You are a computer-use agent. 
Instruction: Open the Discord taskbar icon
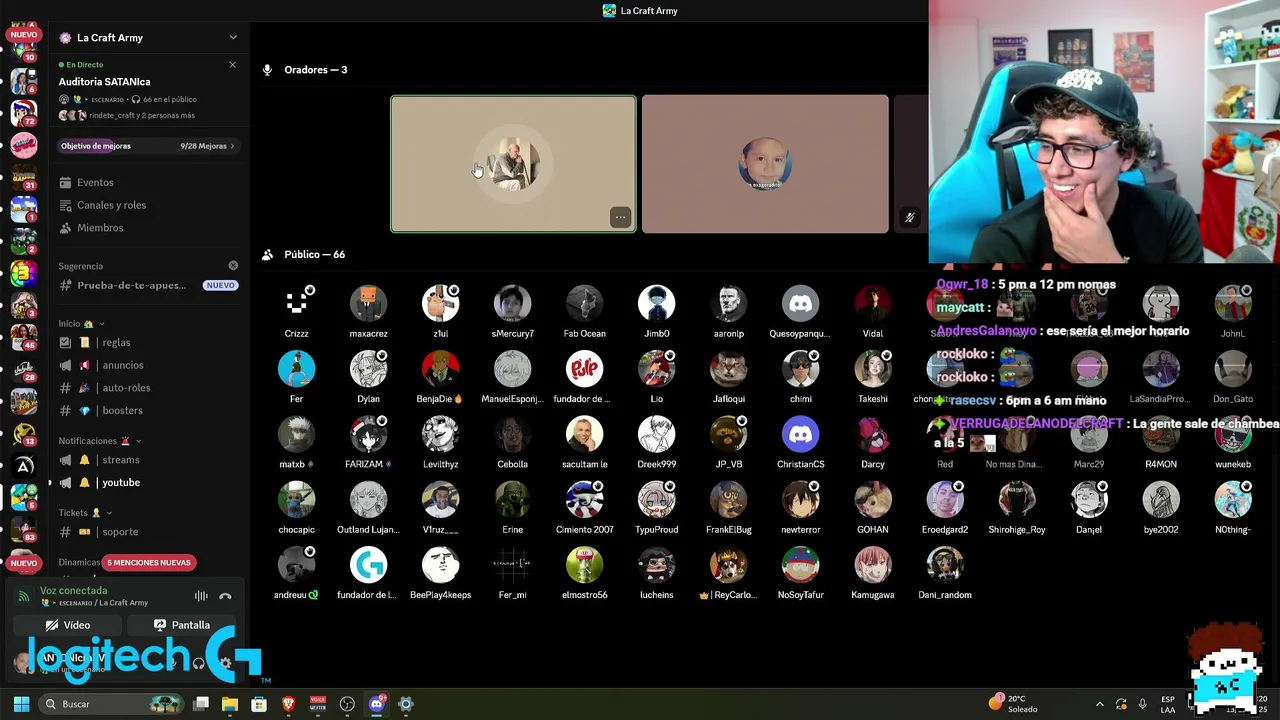pyautogui.click(x=376, y=704)
